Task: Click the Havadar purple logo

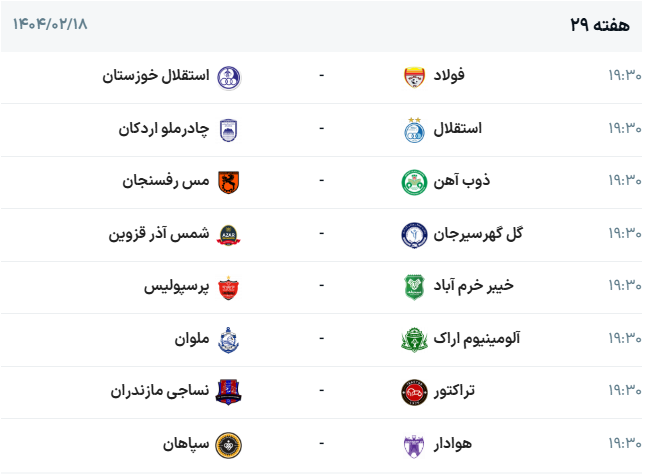Action: click(x=413, y=442)
